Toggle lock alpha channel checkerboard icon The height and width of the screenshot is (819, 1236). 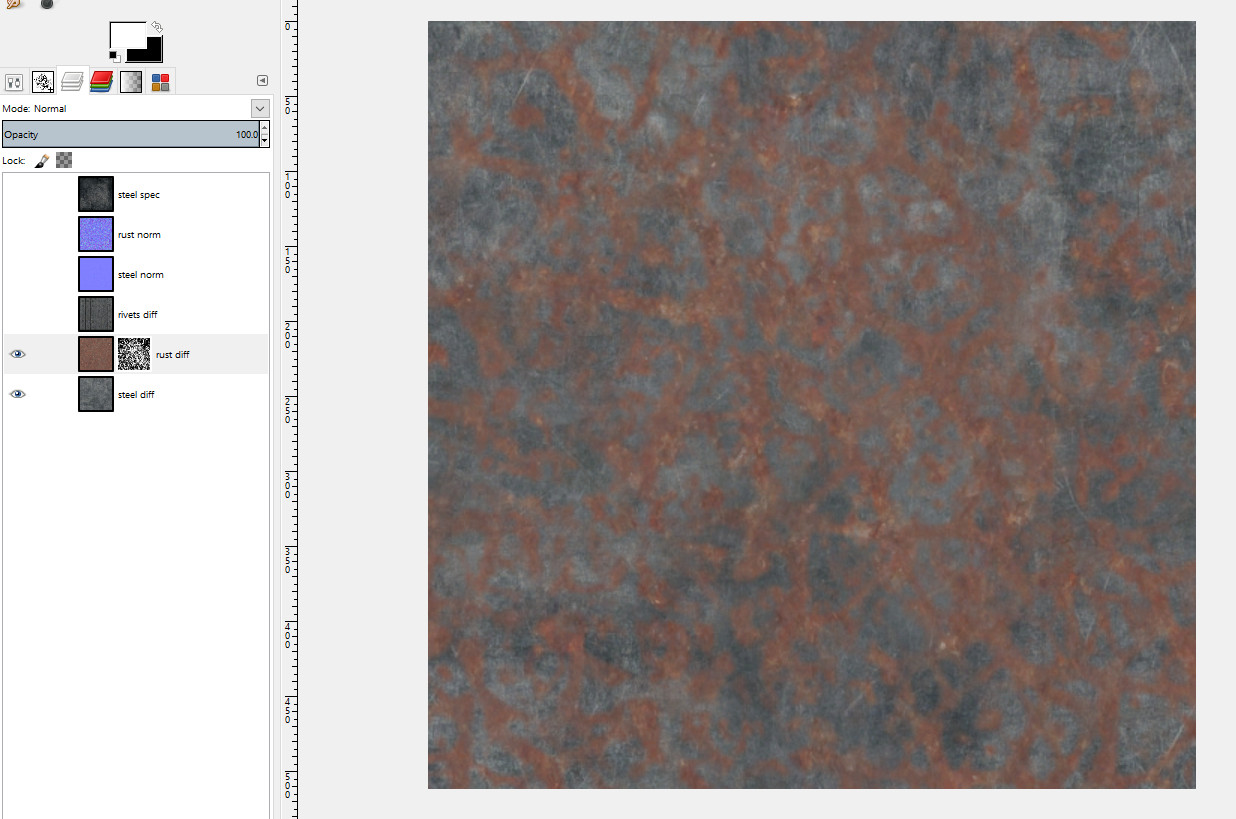[64, 160]
